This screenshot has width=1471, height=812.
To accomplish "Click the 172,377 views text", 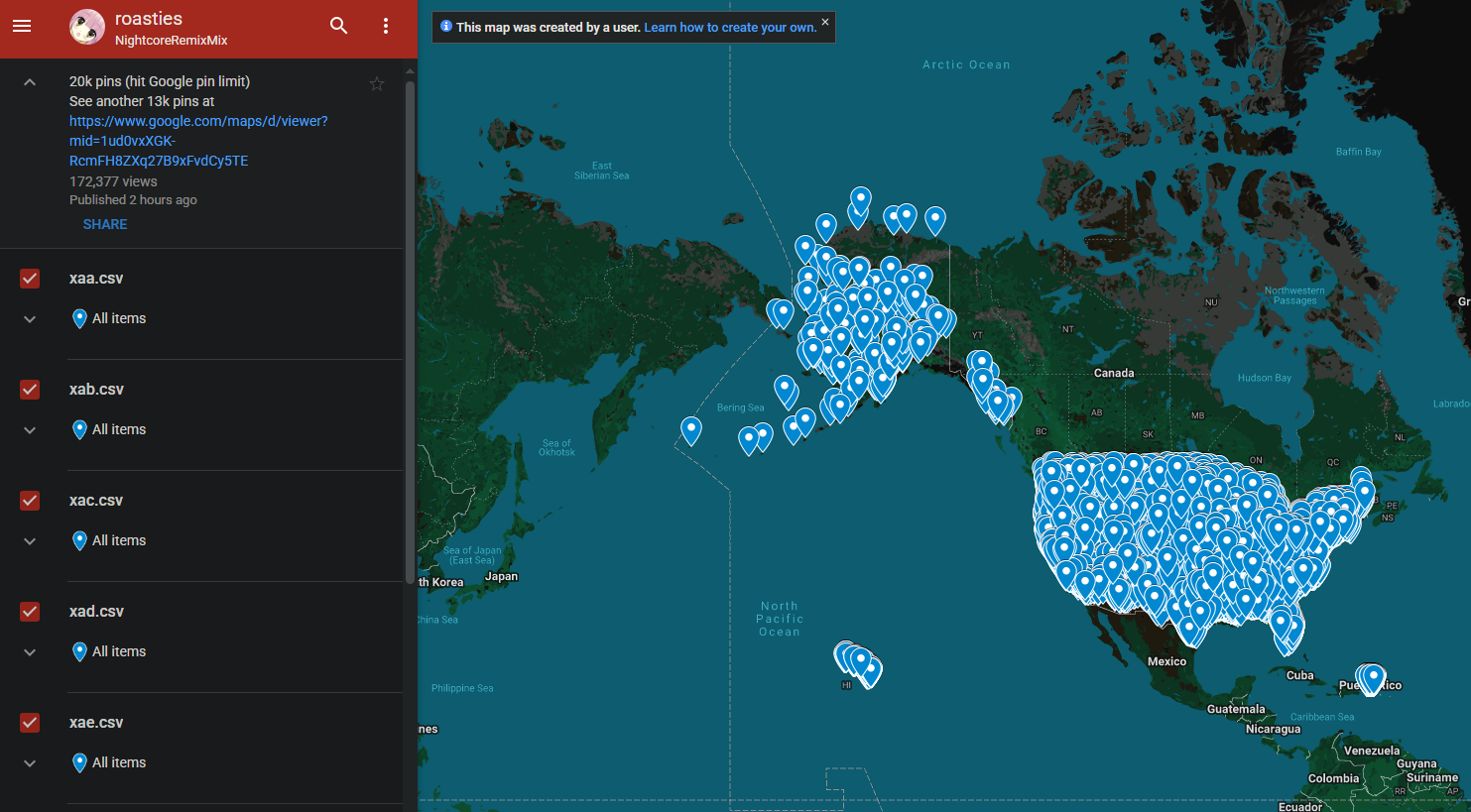I will [x=113, y=181].
